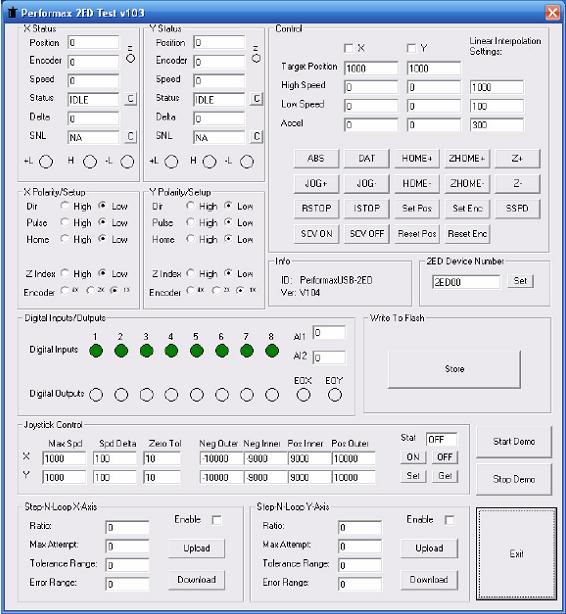Click the ZHOME- button
The height and width of the screenshot is (614, 566).
467,184
